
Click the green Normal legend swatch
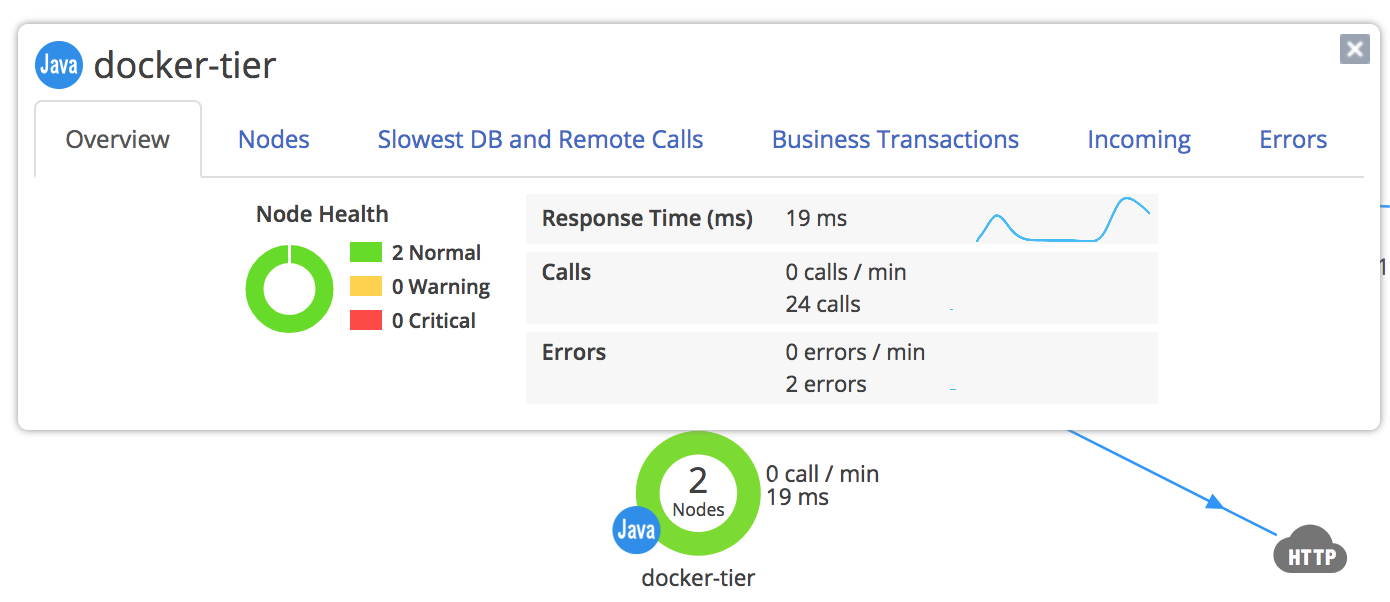366,253
